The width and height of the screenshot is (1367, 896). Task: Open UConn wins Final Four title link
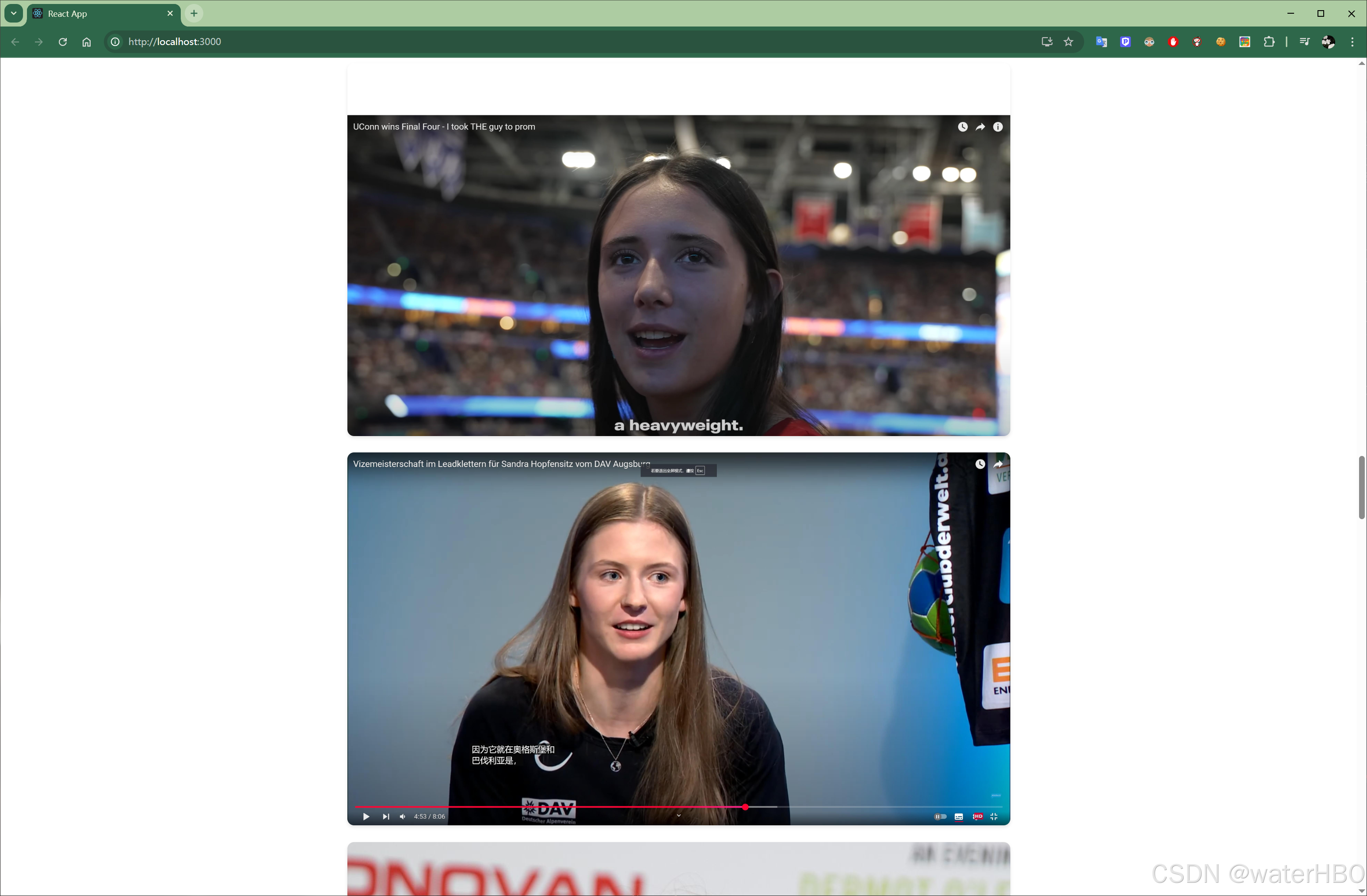tap(443, 127)
